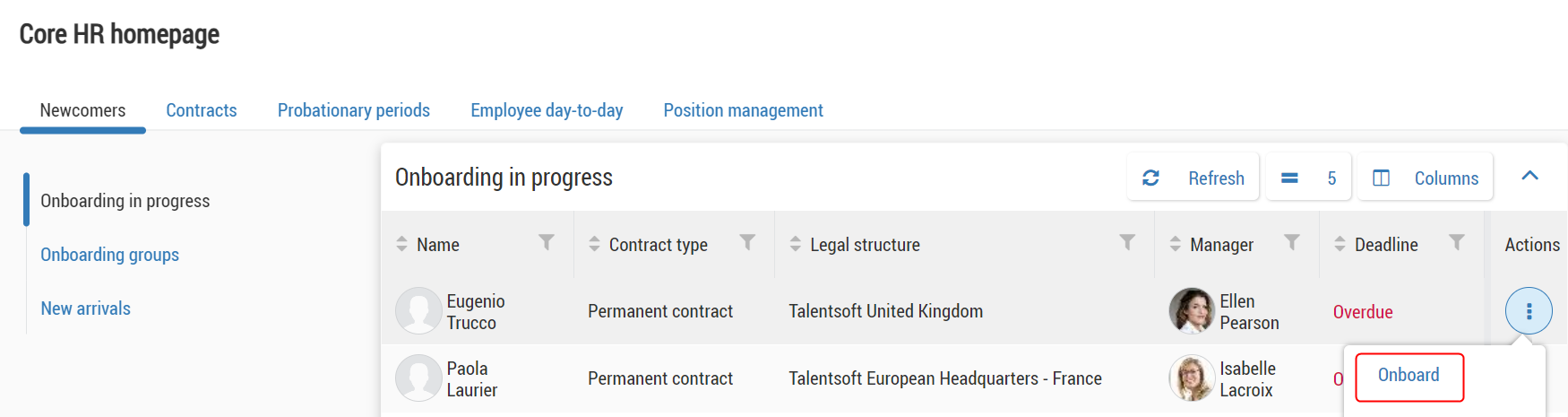1568x417 pixels.
Task: Change the row count showing 5
Action: (x=1308, y=178)
